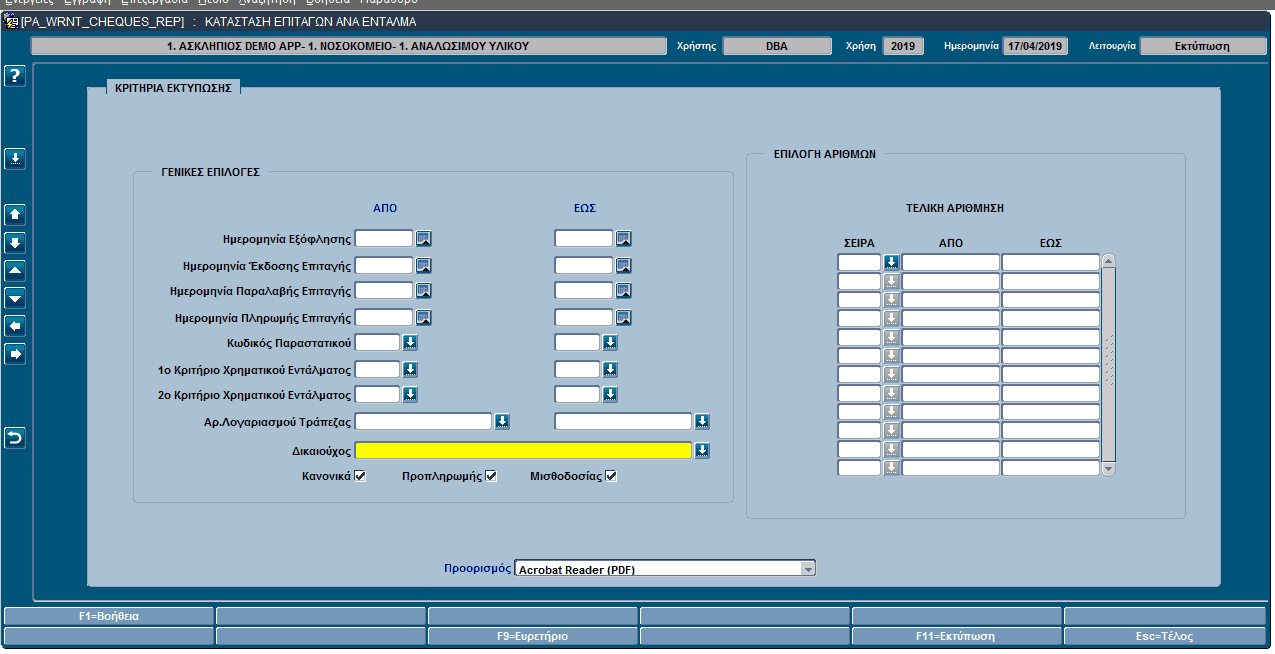Click the Χρήστης value DBA
This screenshot has width=1275, height=654.
point(777,46)
